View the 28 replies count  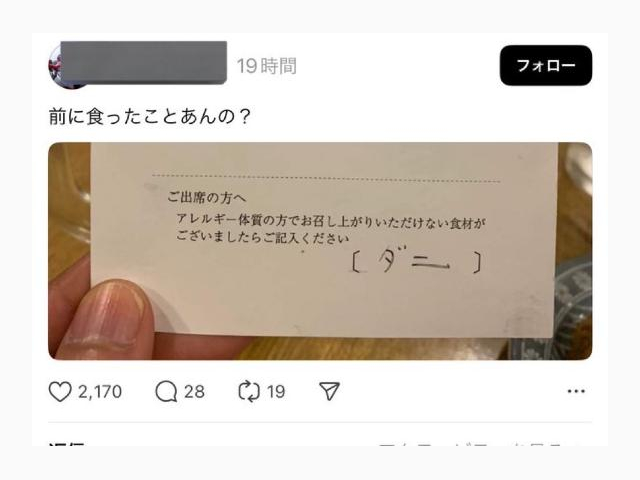point(194,392)
